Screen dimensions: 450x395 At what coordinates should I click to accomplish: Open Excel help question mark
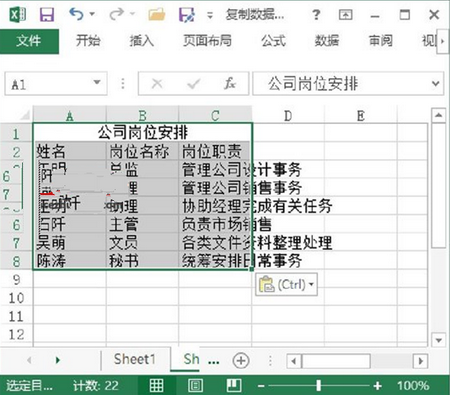[x=316, y=15]
